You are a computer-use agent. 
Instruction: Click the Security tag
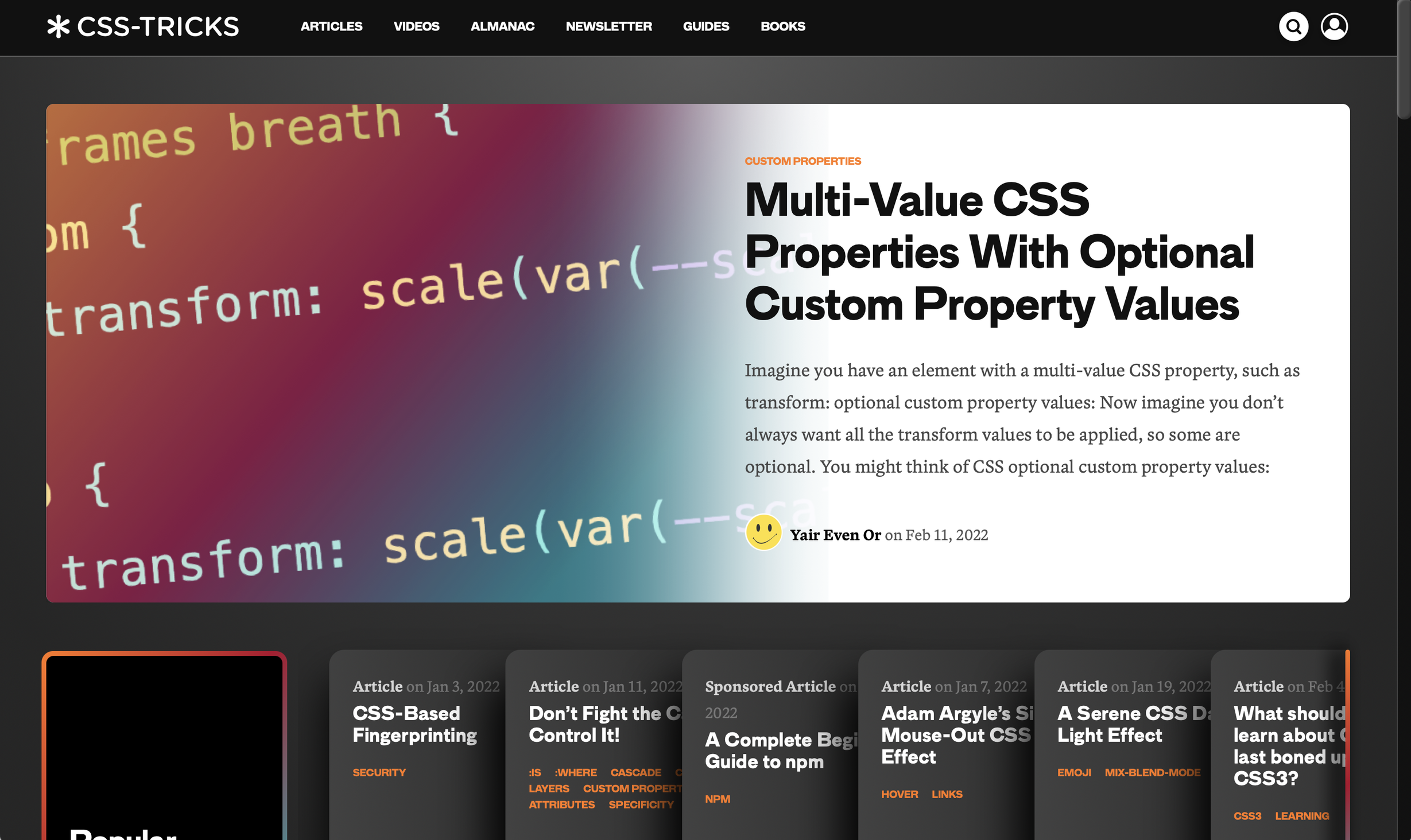(x=379, y=772)
